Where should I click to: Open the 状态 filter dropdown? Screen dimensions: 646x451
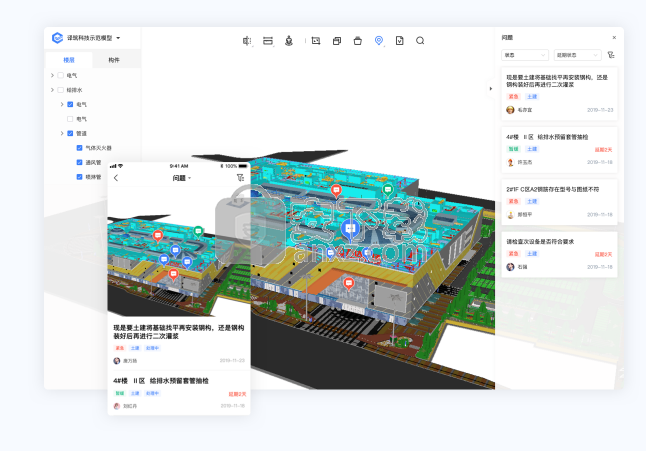click(x=525, y=55)
